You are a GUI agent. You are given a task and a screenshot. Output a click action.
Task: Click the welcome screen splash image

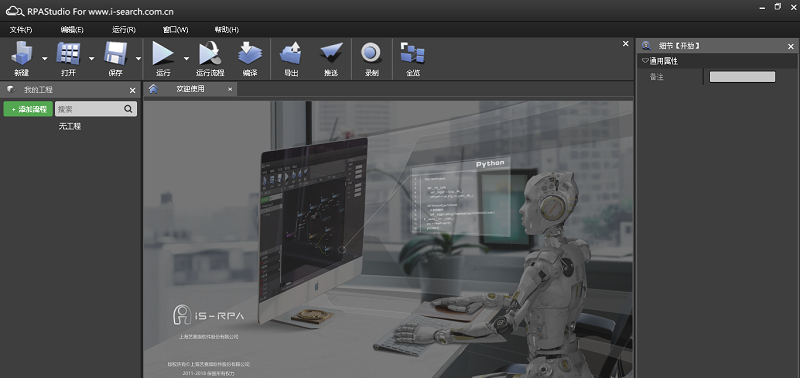pos(388,239)
